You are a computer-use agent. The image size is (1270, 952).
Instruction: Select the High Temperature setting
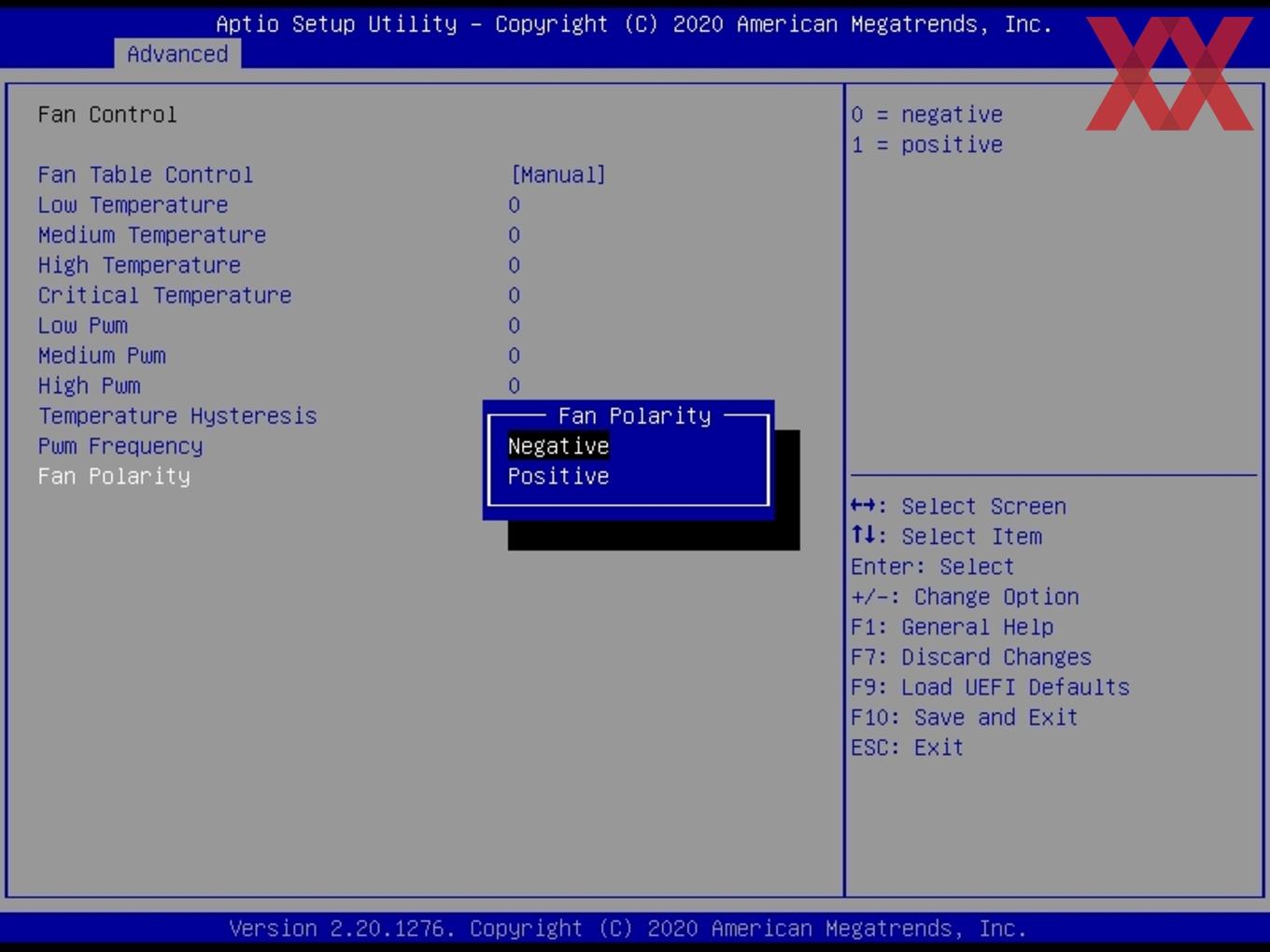[140, 265]
